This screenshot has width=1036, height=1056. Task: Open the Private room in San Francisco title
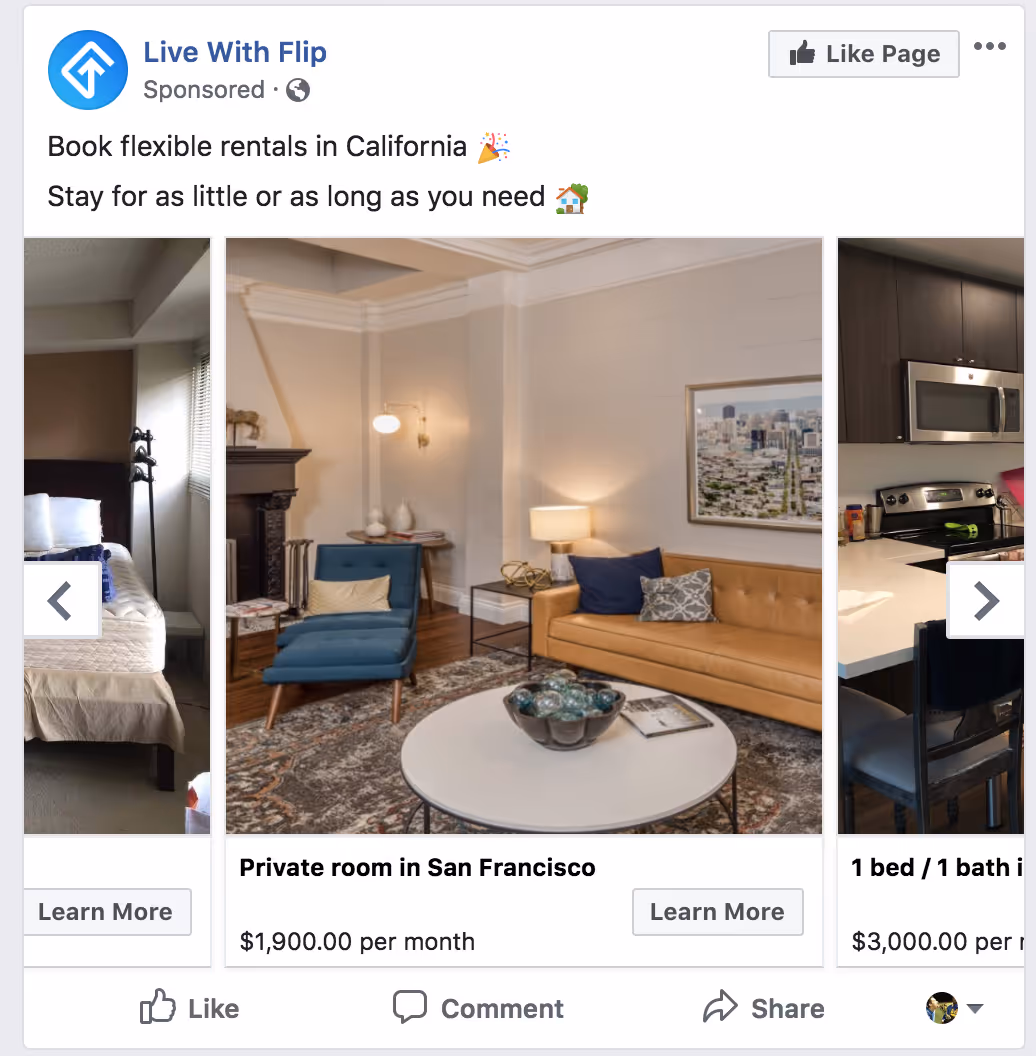click(x=418, y=867)
